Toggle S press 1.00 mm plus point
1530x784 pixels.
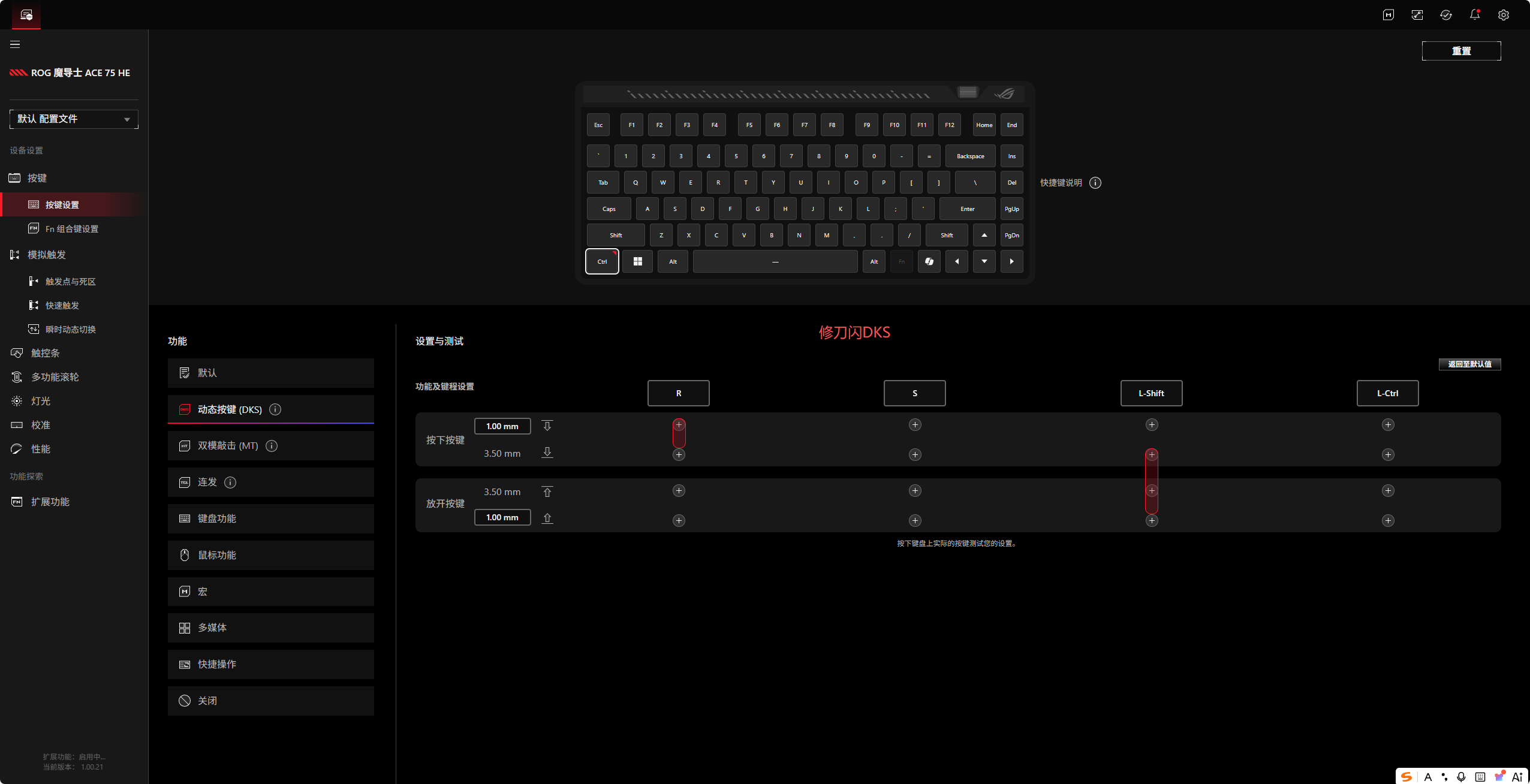[915, 425]
